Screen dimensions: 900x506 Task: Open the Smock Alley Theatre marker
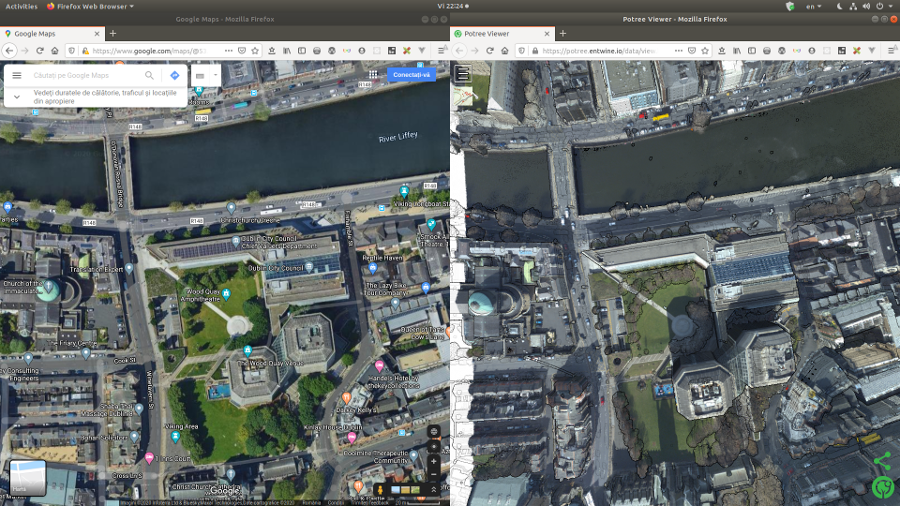tap(431, 224)
